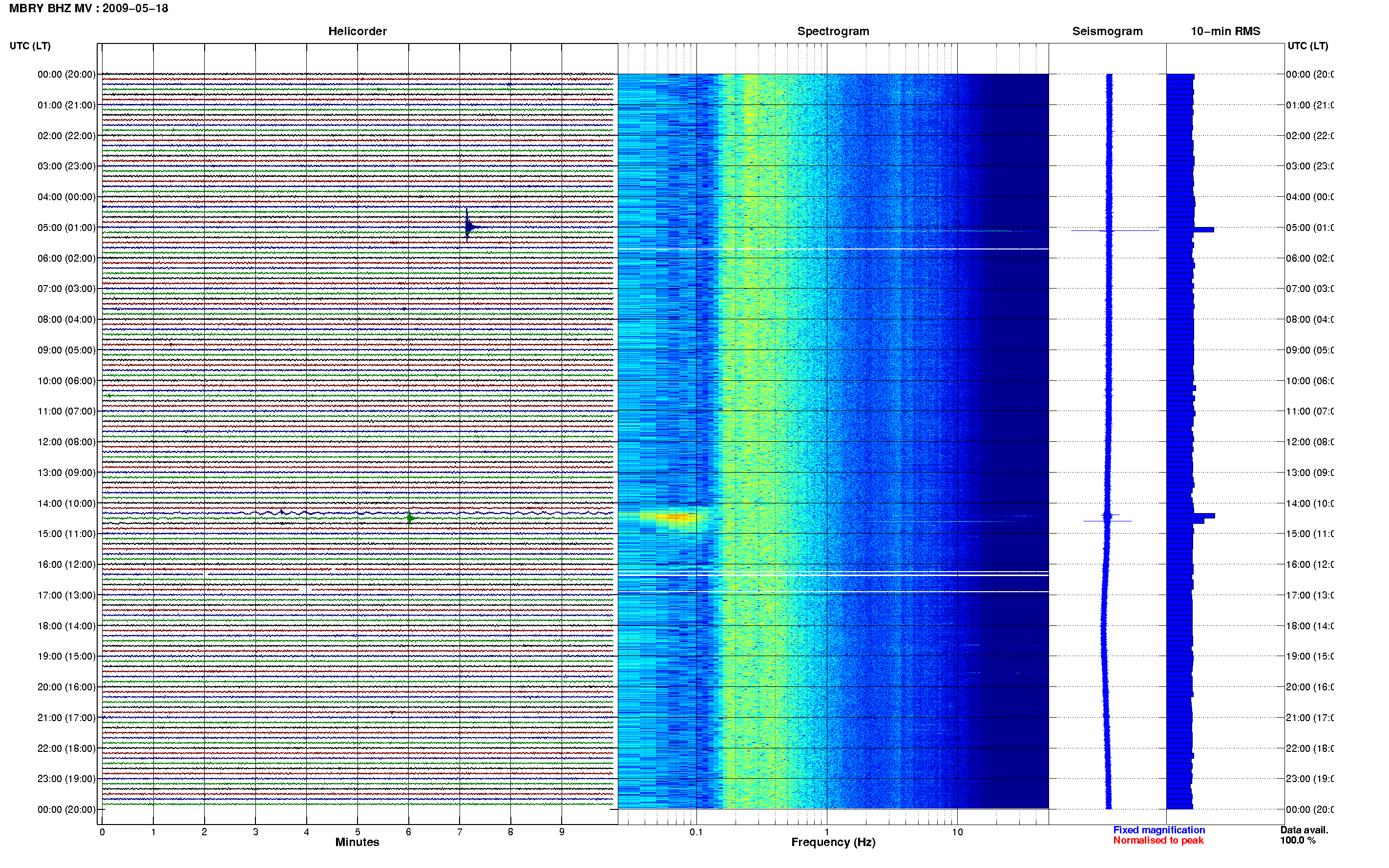Viewport: 1389px width, 868px height.
Task: Click the red 'Normalised to peak' legend text
Action: point(1158,841)
